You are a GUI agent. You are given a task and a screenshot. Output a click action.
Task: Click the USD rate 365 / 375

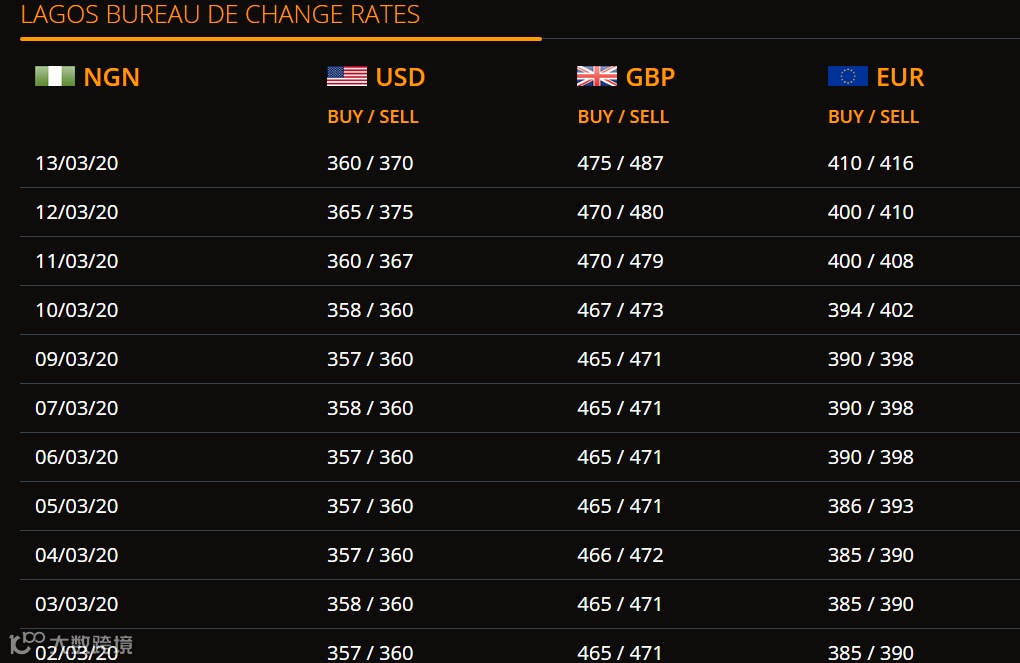(x=370, y=212)
